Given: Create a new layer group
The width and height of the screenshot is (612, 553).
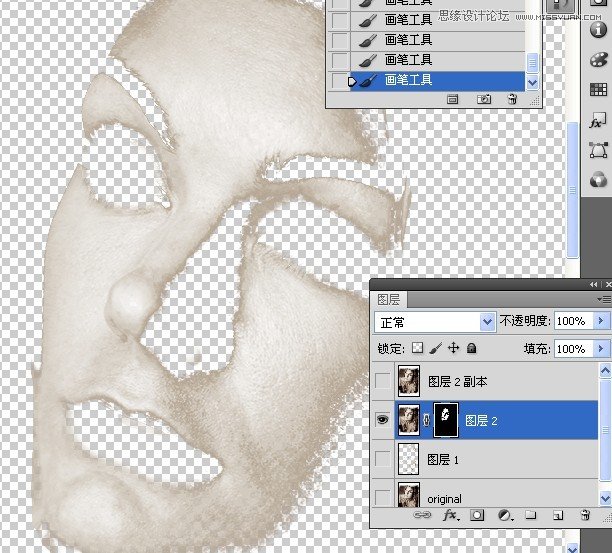Looking at the screenshot, I should 532,515.
